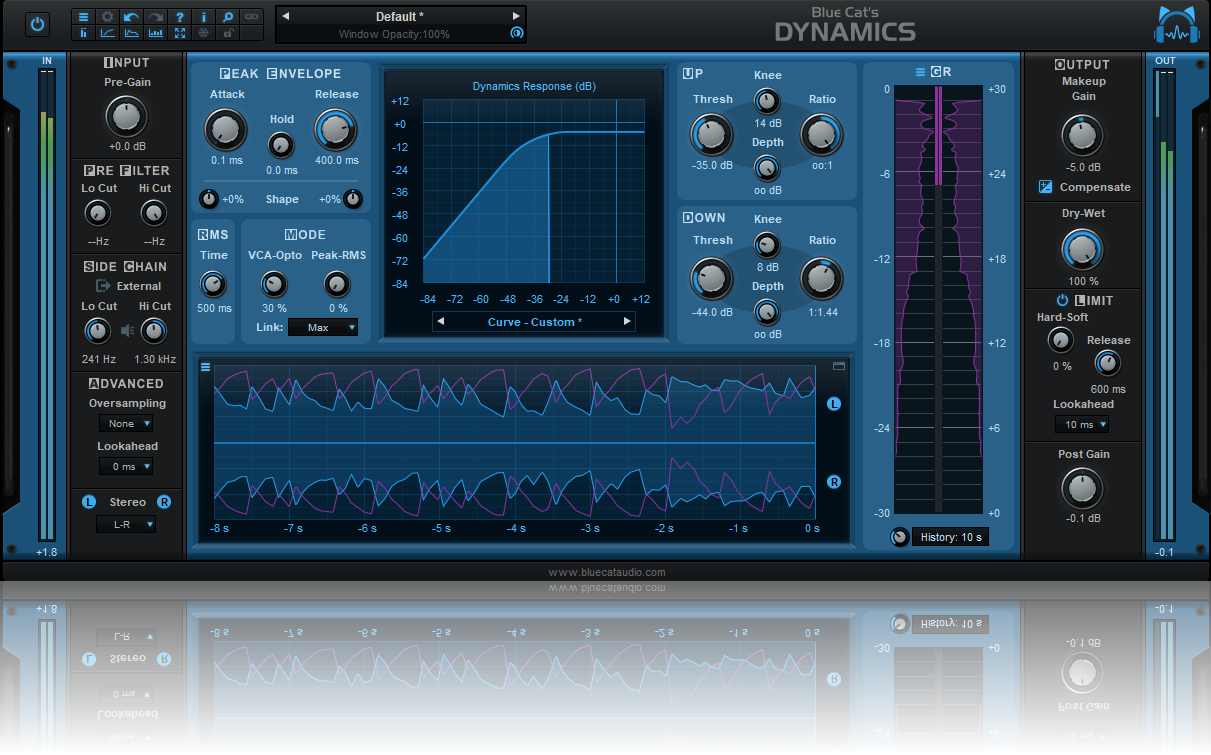
Task: Open the hamburger menu in the toolbar
Action: 83,16
